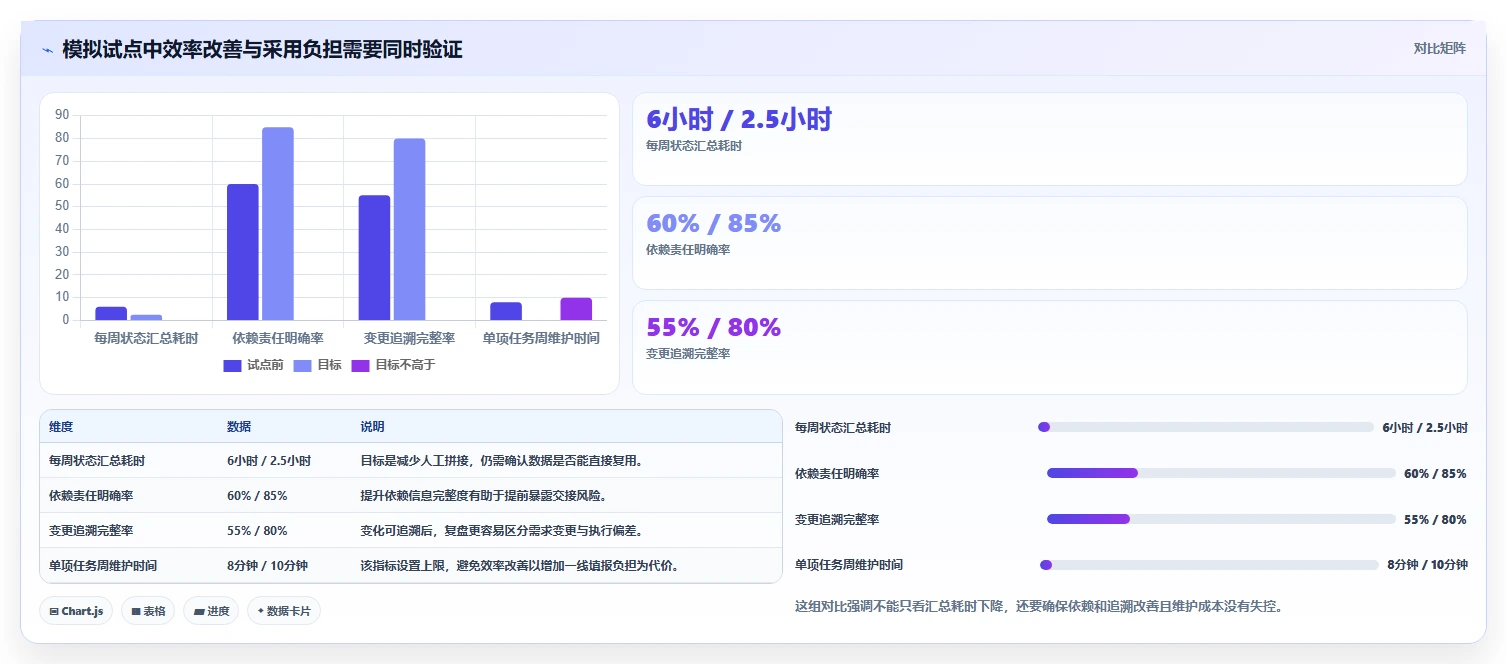
Task: Click the lightning icon beside the title
Action: (x=47, y=50)
